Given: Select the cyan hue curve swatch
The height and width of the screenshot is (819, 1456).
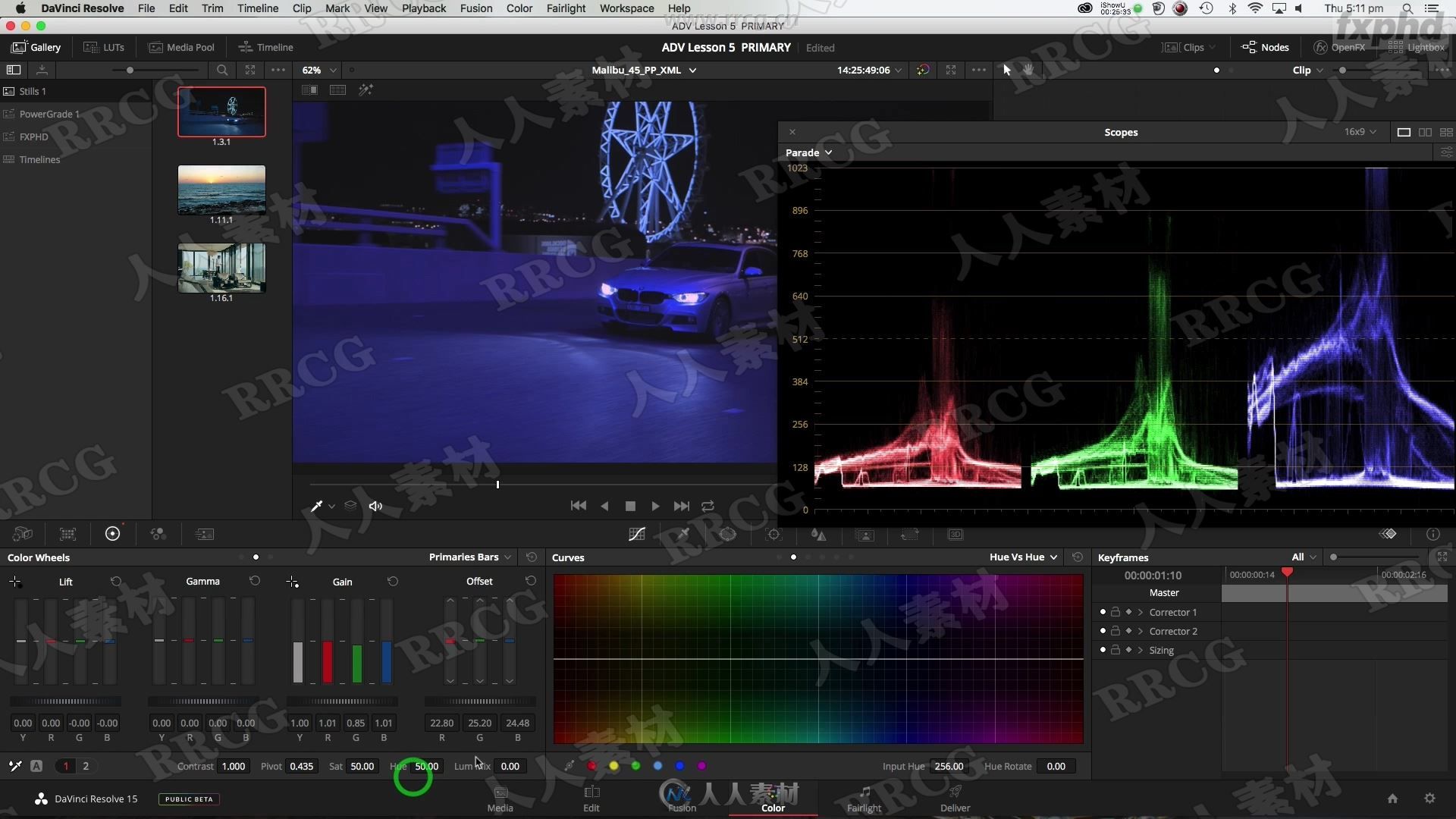Looking at the screenshot, I should pyautogui.click(x=657, y=766).
